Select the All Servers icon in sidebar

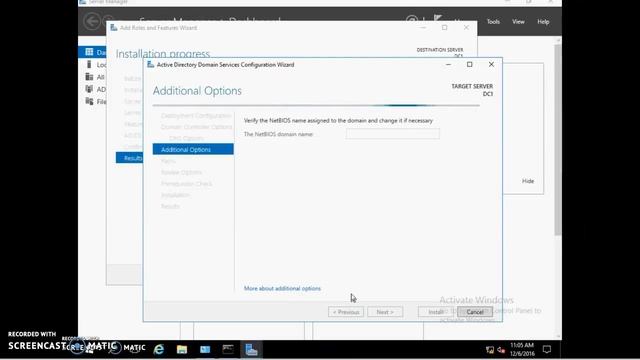click(89, 77)
